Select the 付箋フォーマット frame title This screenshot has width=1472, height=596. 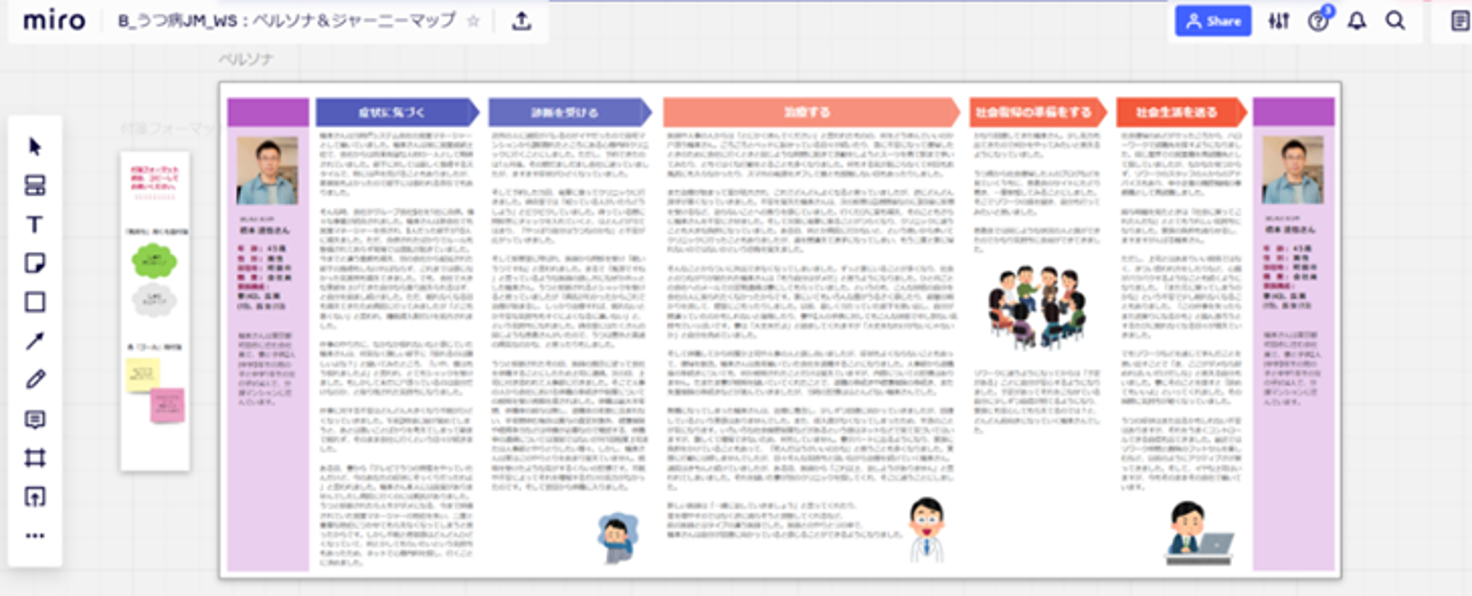pos(168,128)
